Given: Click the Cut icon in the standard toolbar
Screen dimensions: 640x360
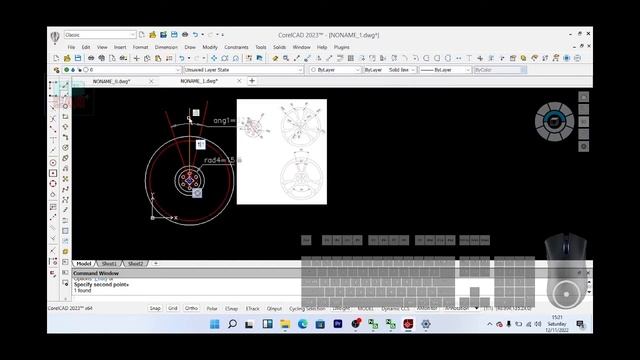Looking at the screenshot, I should [137, 58].
